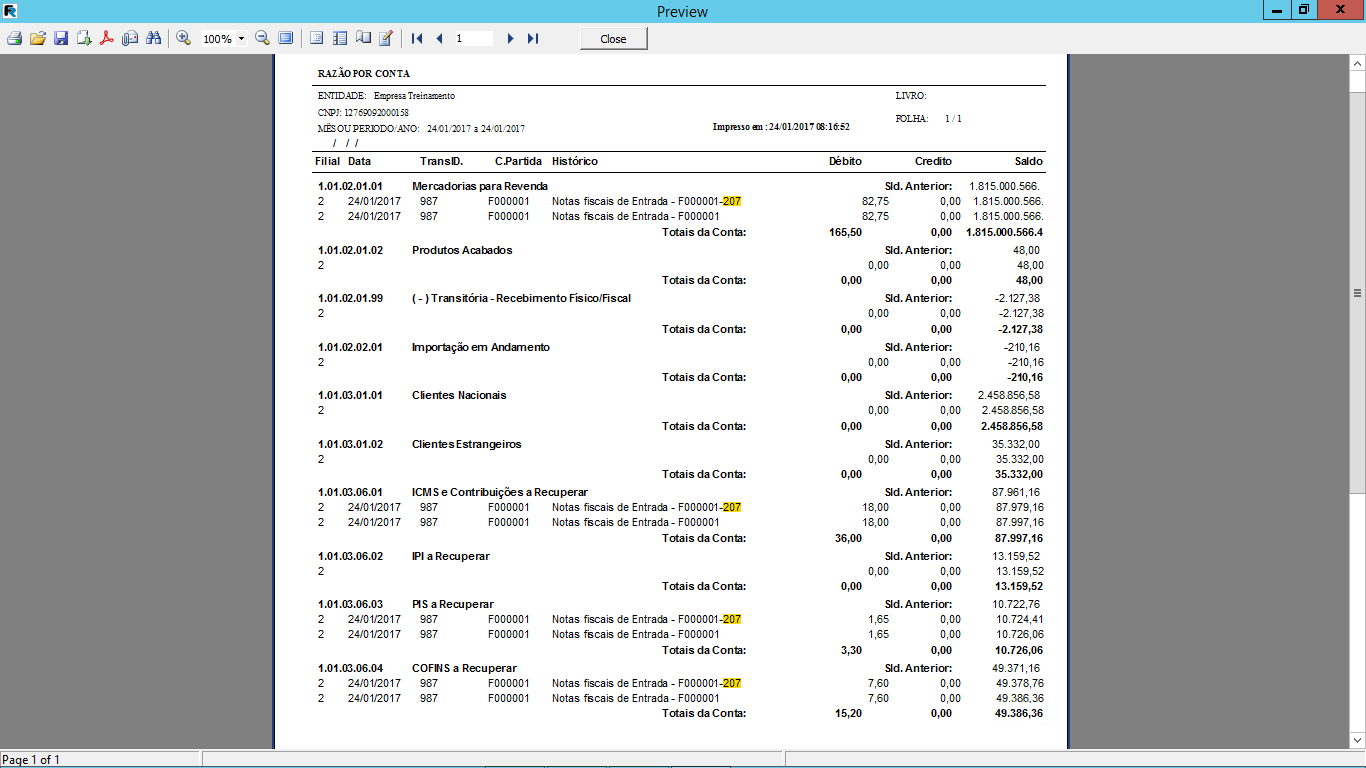Click total debit value 36,00
Viewport: 1366px width, 768px height.
[848, 538]
